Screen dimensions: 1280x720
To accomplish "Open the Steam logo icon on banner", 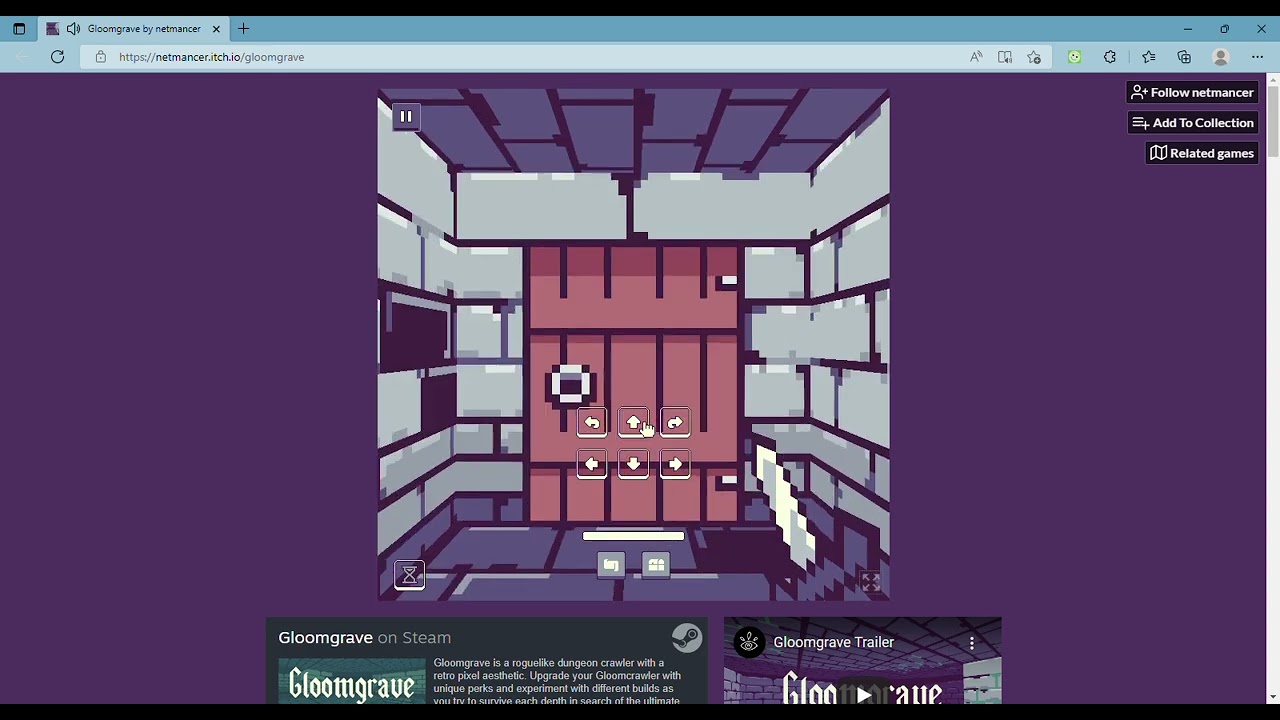I will 687,638.
